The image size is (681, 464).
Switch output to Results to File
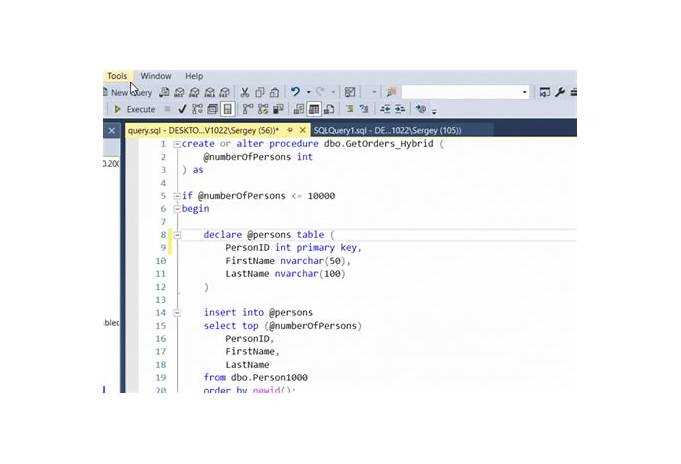point(329,109)
